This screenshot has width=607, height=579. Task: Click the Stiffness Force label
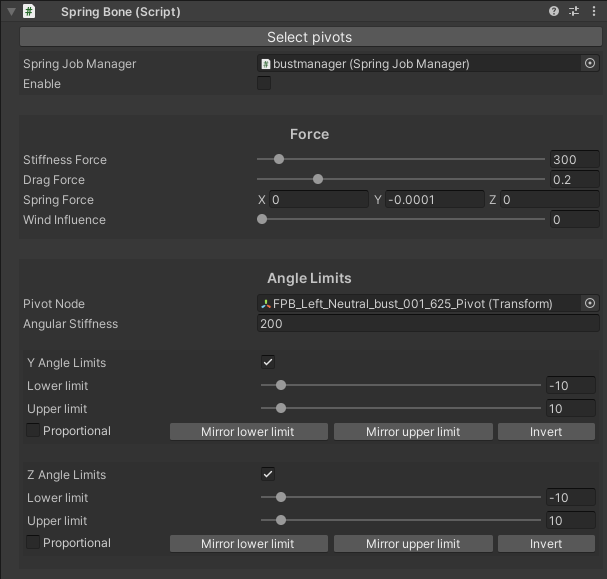[65, 160]
